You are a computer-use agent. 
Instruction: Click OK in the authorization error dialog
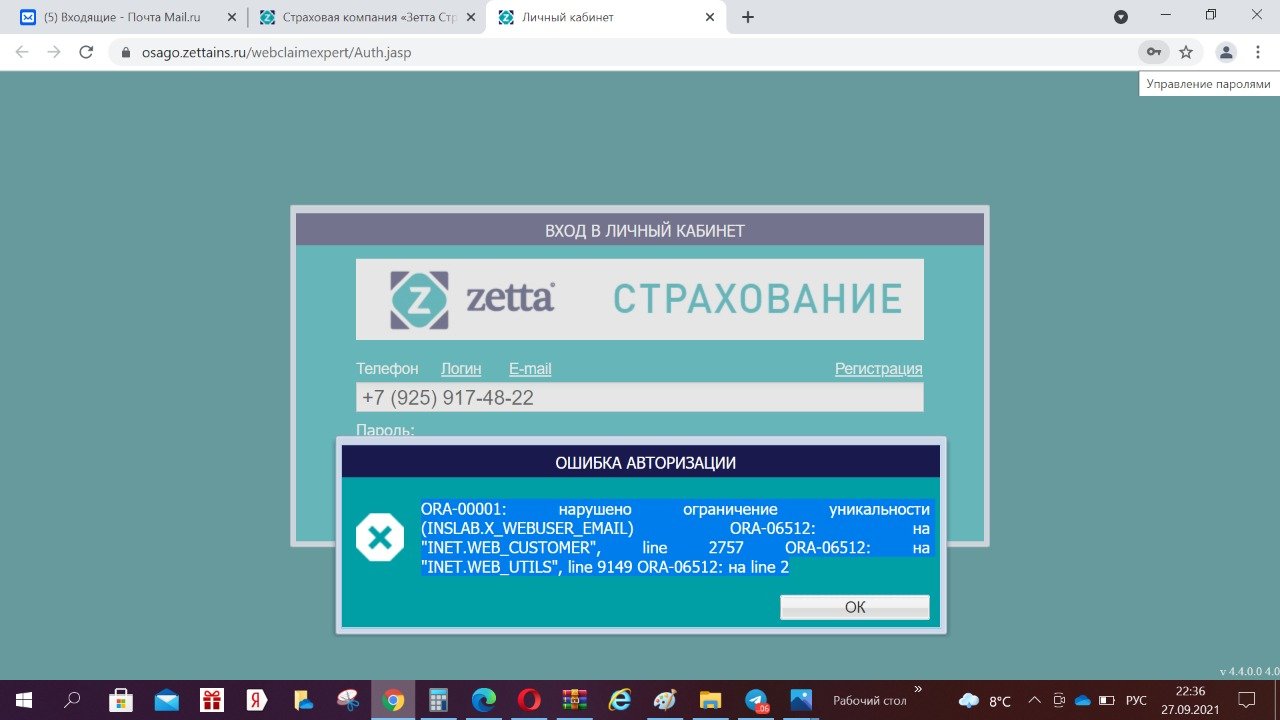[855, 607]
